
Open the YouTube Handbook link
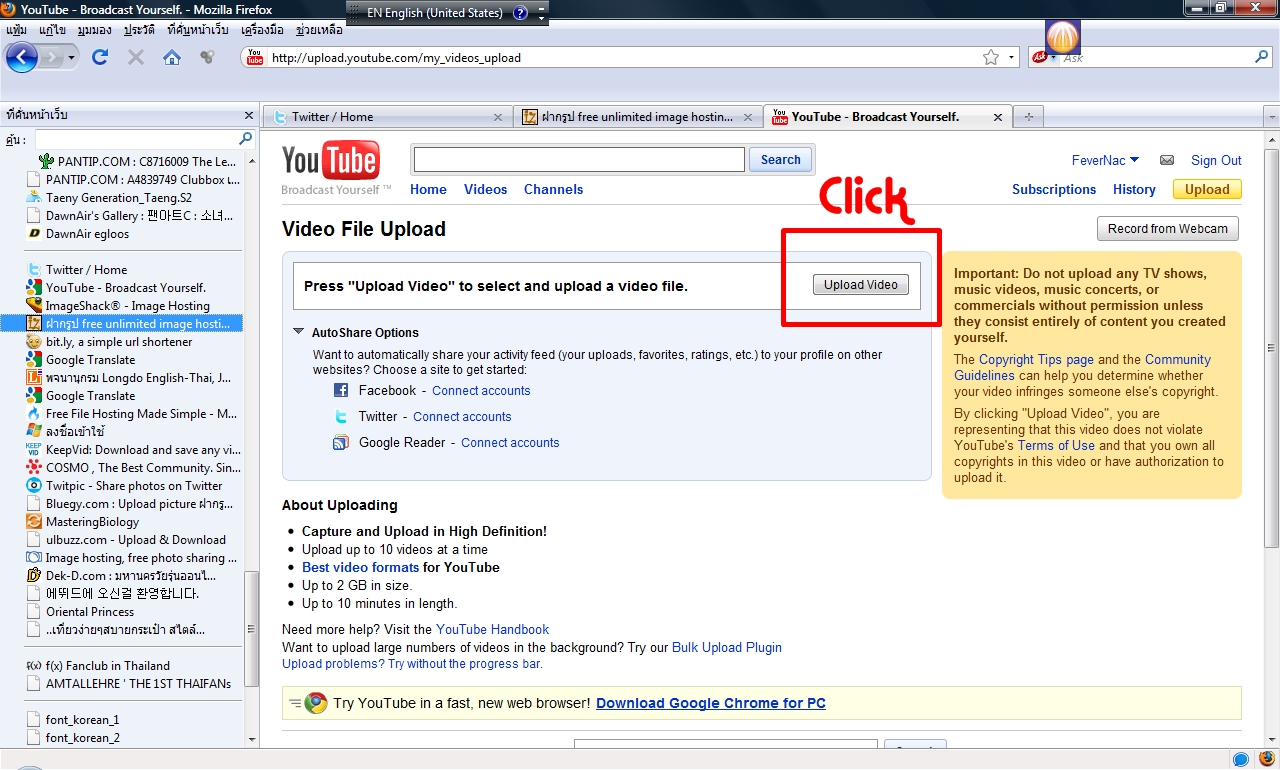click(x=492, y=630)
